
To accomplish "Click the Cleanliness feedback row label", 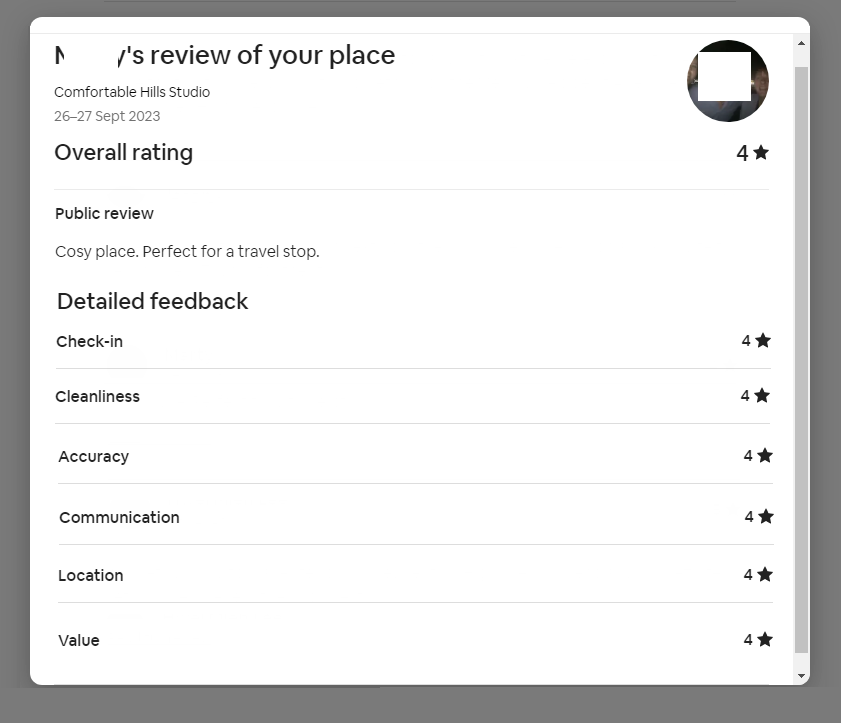I will tap(97, 397).
